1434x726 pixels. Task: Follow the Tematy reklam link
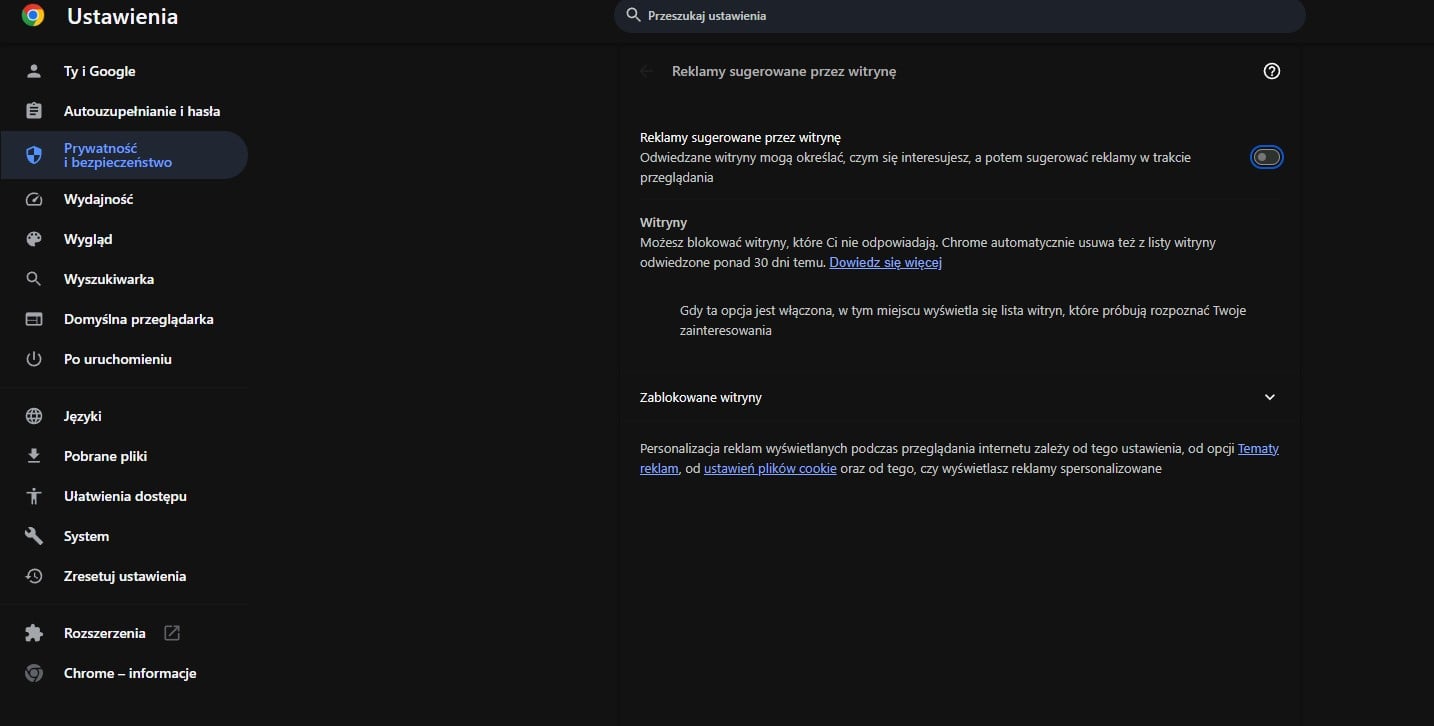(1258, 449)
